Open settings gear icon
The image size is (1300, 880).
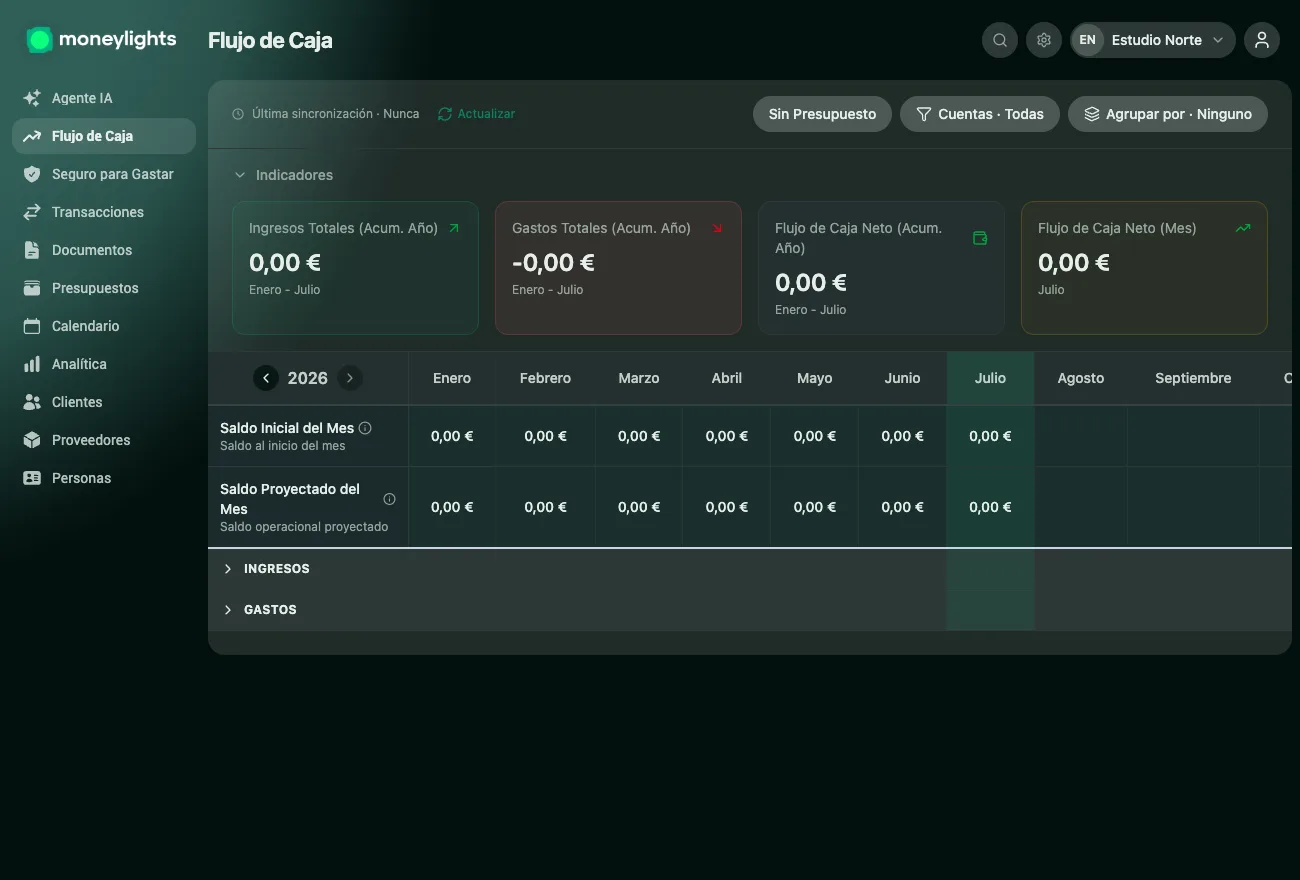tap(1044, 40)
